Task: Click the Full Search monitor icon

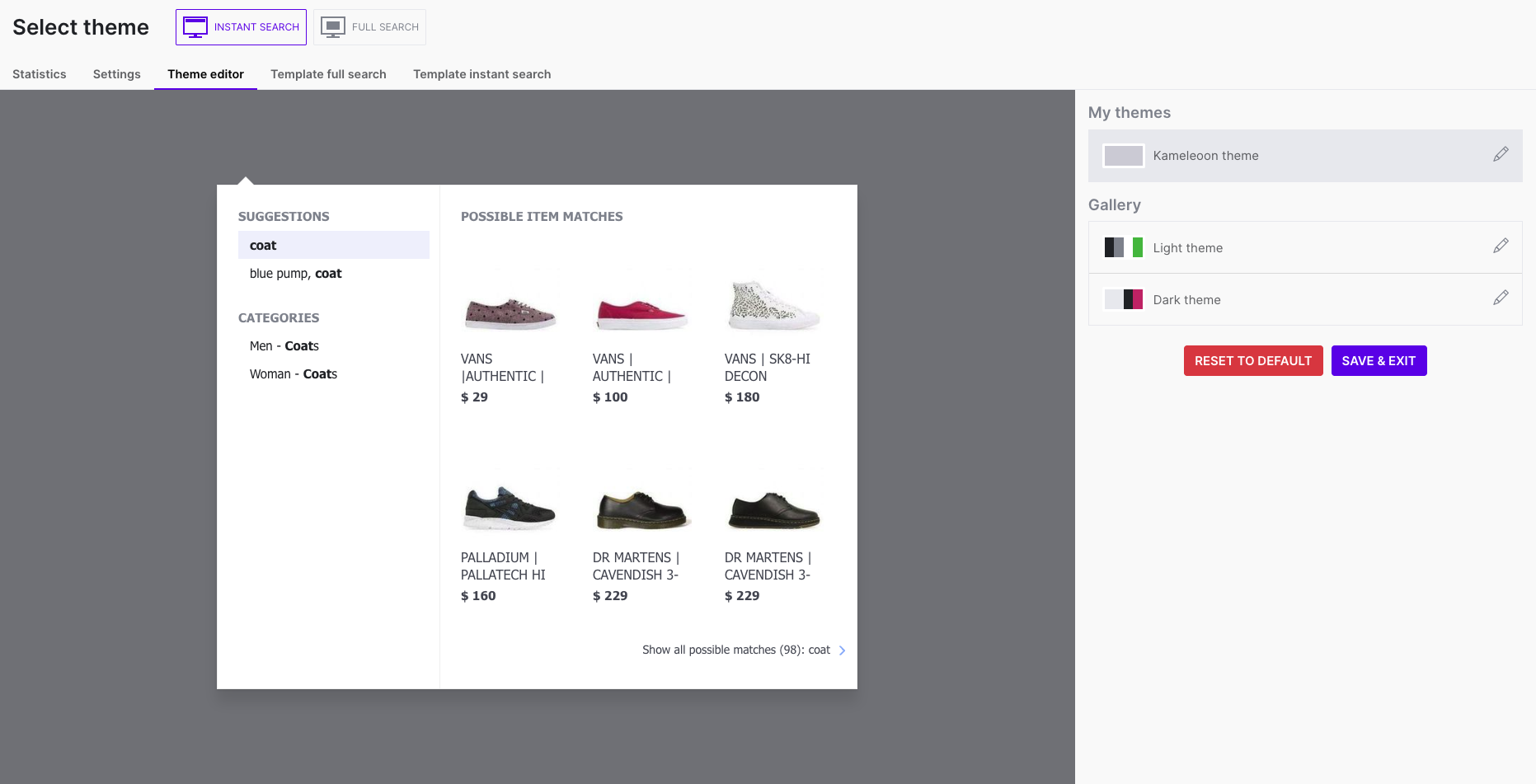Action: [333, 27]
